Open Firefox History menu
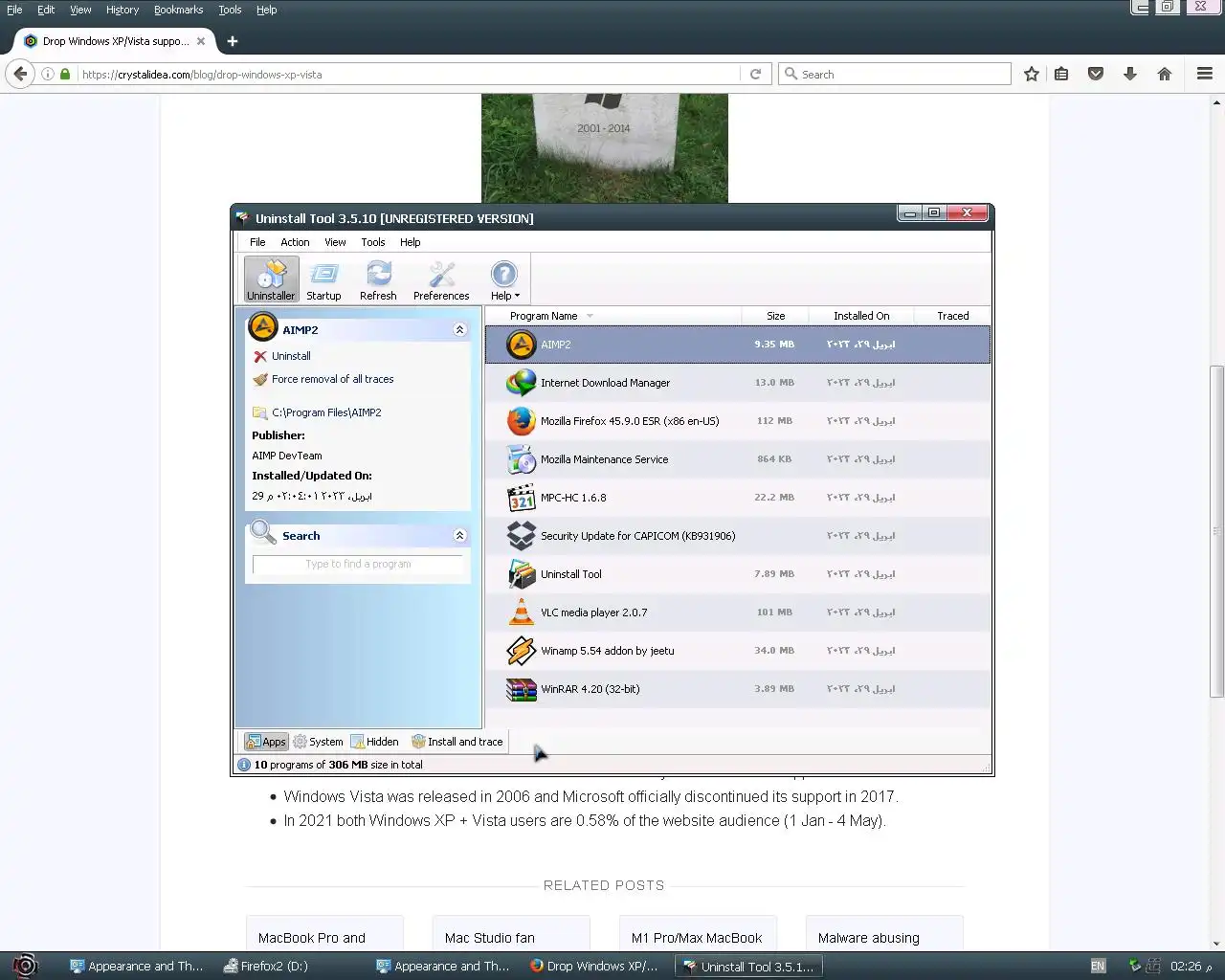1225x980 pixels. click(122, 10)
